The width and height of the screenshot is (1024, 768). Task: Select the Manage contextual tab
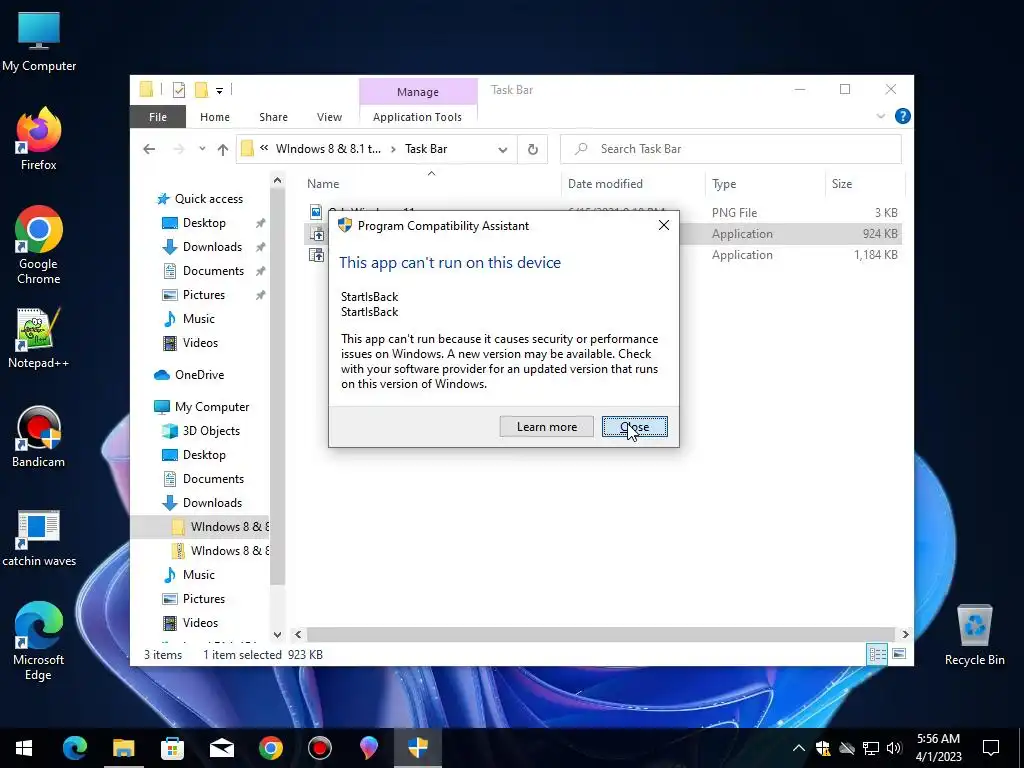tap(418, 92)
